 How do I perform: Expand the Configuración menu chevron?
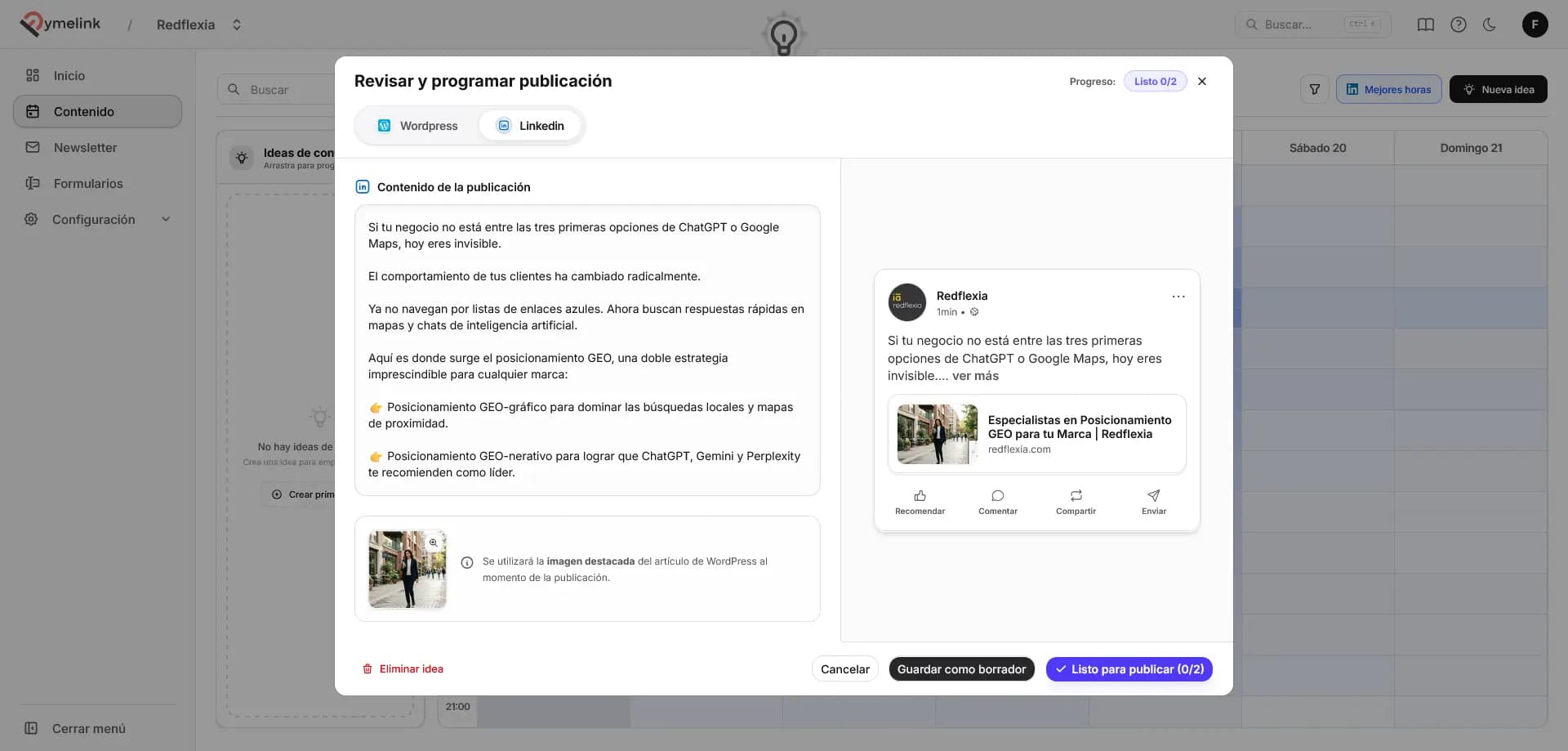click(x=166, y=219)
